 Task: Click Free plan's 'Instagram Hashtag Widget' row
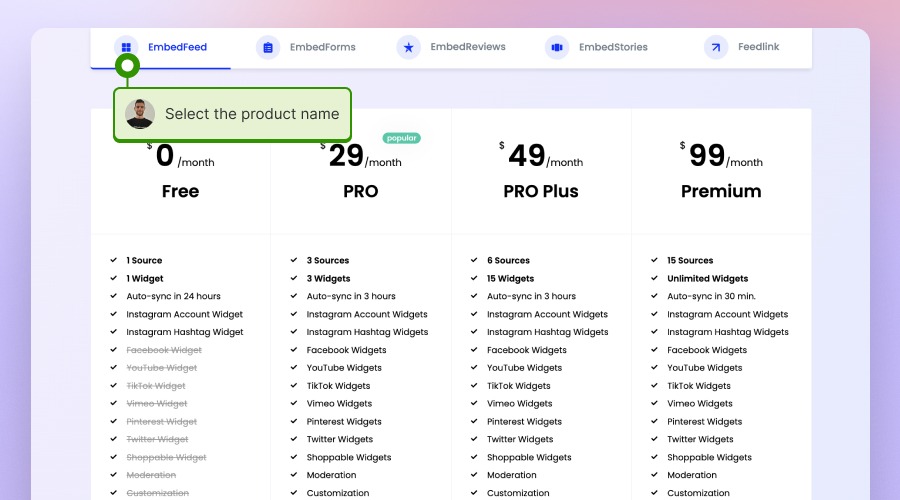[x=177, y=332]
